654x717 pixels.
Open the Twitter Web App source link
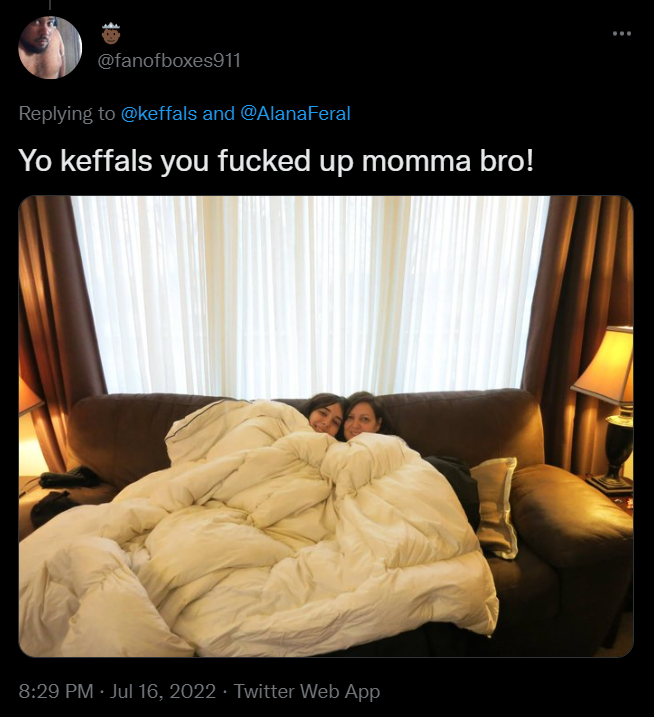point(307,691)
